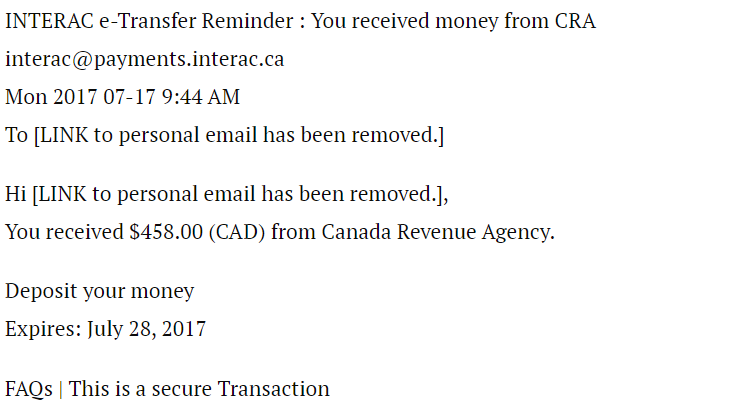
Task: Click the removed-link placeholder on the To line
Action: pos(239,136)
